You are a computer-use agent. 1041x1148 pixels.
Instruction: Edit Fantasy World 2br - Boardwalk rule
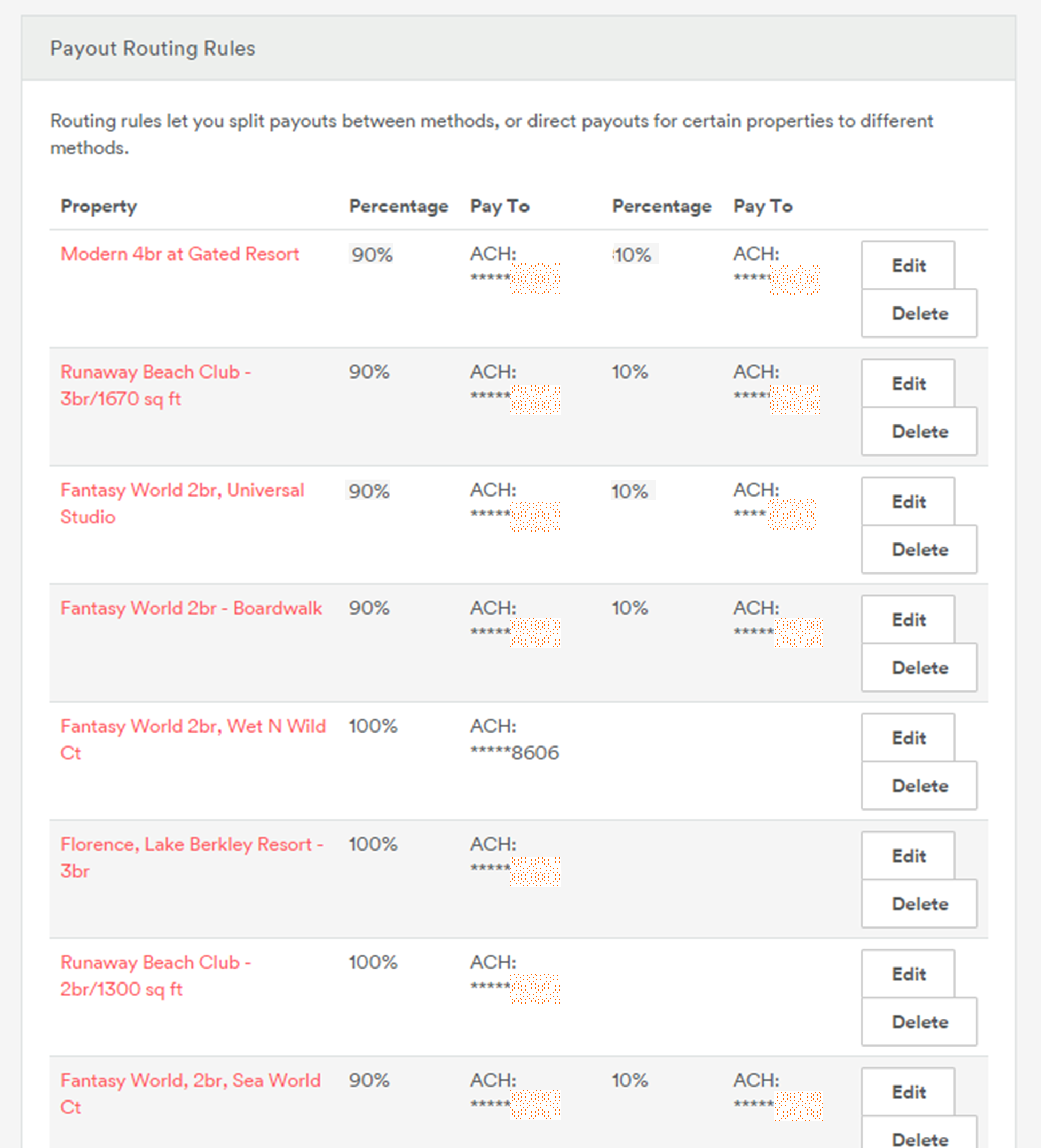(x=908, y=619)
